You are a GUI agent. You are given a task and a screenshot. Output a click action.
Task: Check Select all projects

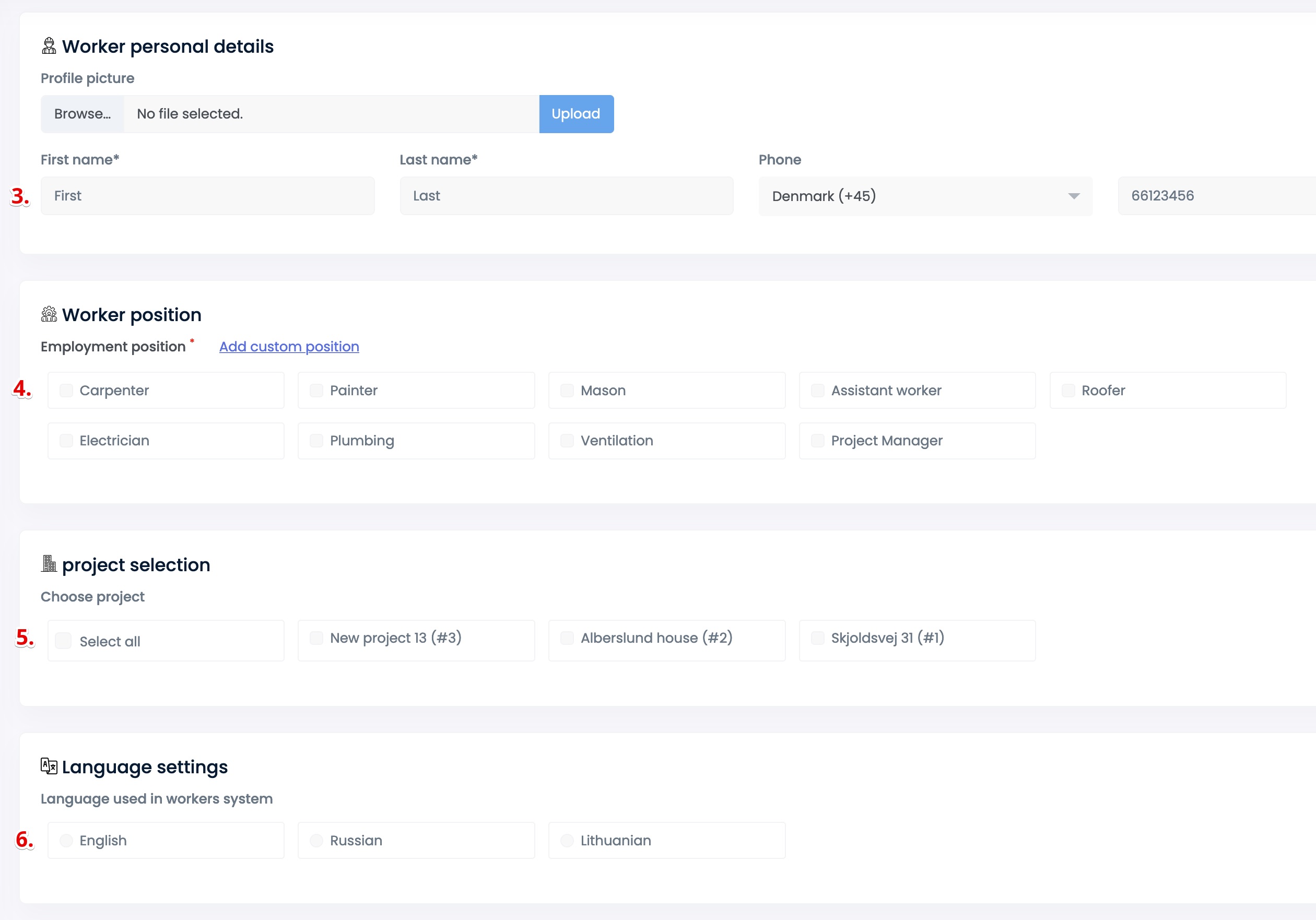point(64,640)
